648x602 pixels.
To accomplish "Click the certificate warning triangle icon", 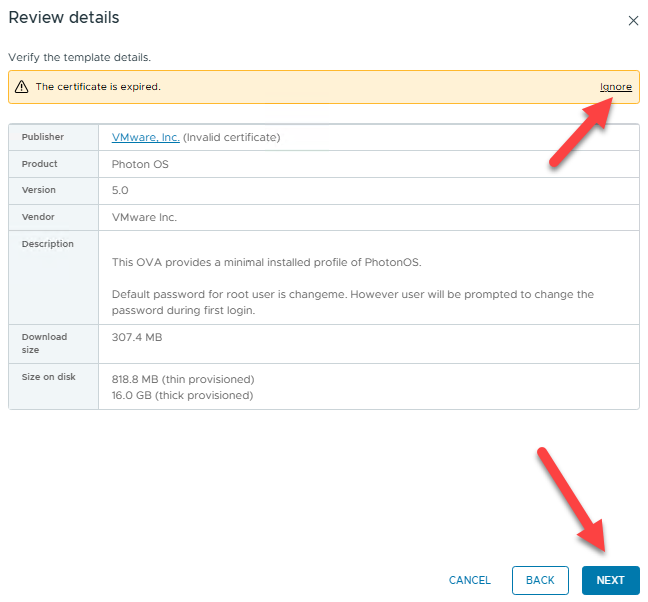I will [22, 87].
